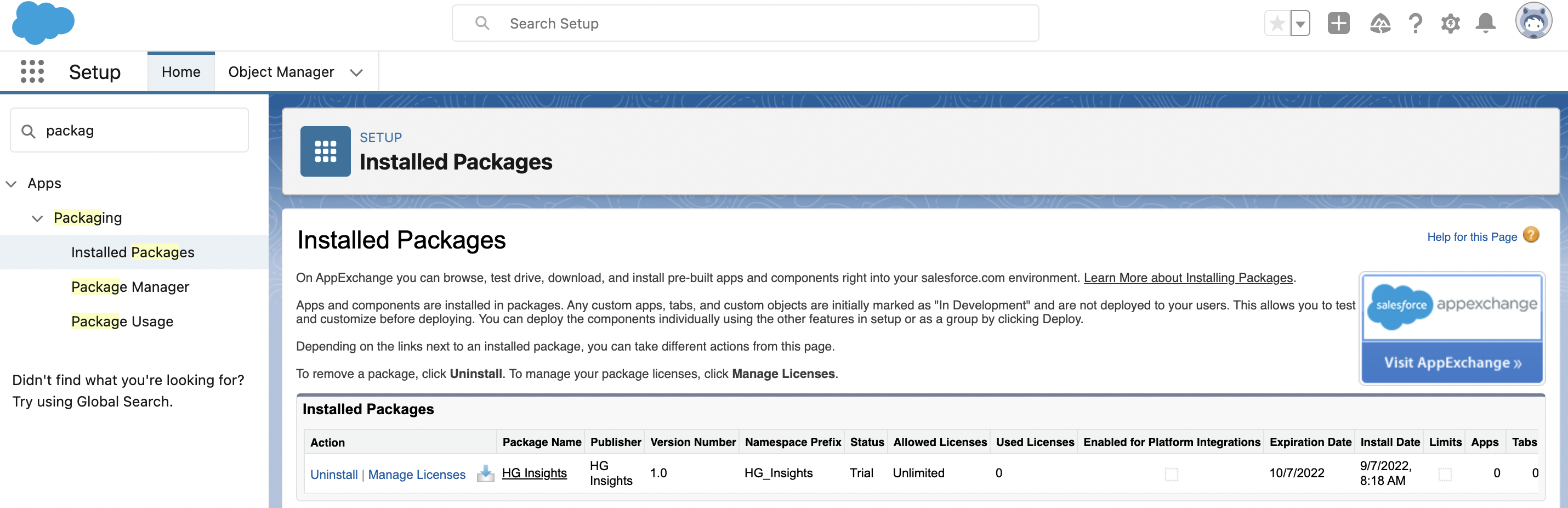The height and width of the screenshot is (508, 1568).
Task: Click the Salesforce AppExchange banner logo
Action: (1452, 306)
